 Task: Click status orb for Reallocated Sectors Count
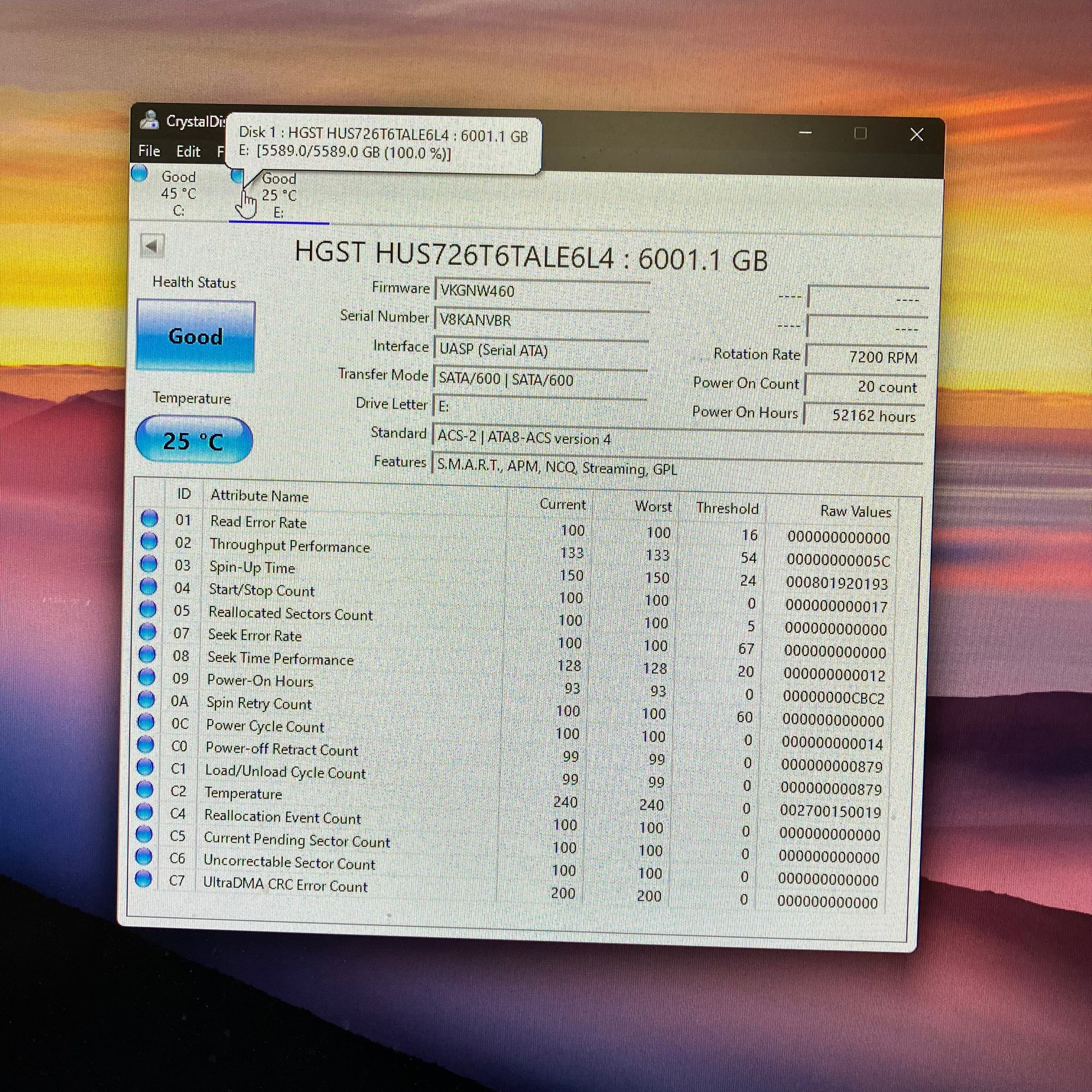coord(148,609)
